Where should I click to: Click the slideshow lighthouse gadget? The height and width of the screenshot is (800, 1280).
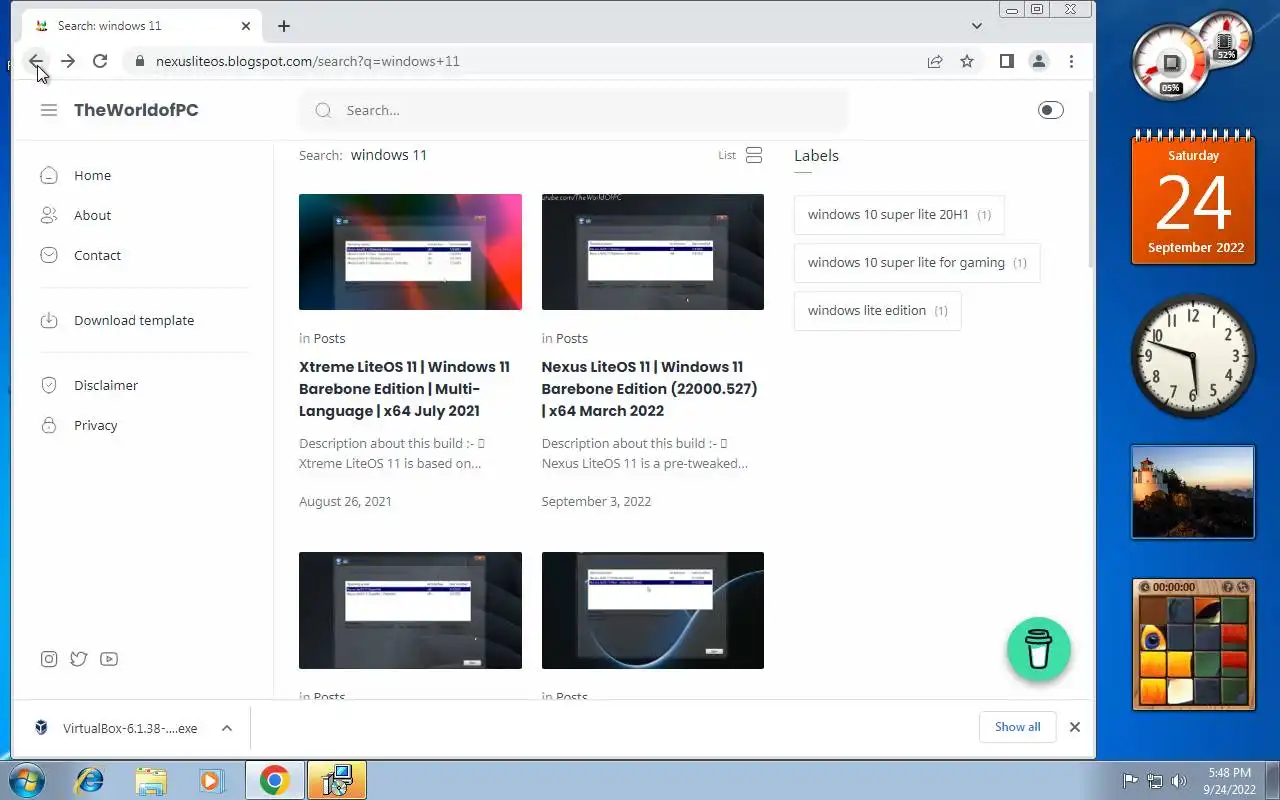1193,492
